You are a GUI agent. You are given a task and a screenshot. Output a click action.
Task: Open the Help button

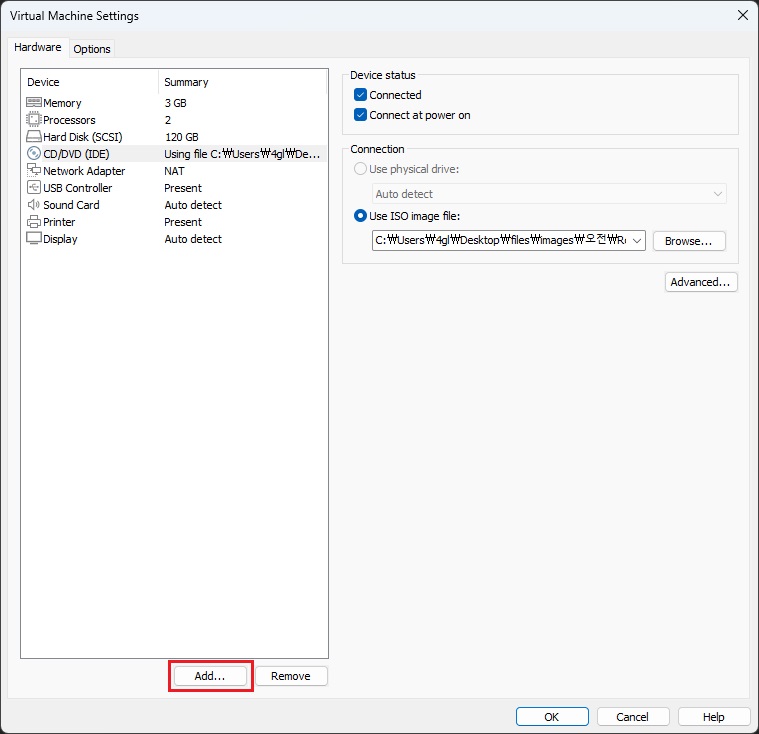[x=713, y=717]
